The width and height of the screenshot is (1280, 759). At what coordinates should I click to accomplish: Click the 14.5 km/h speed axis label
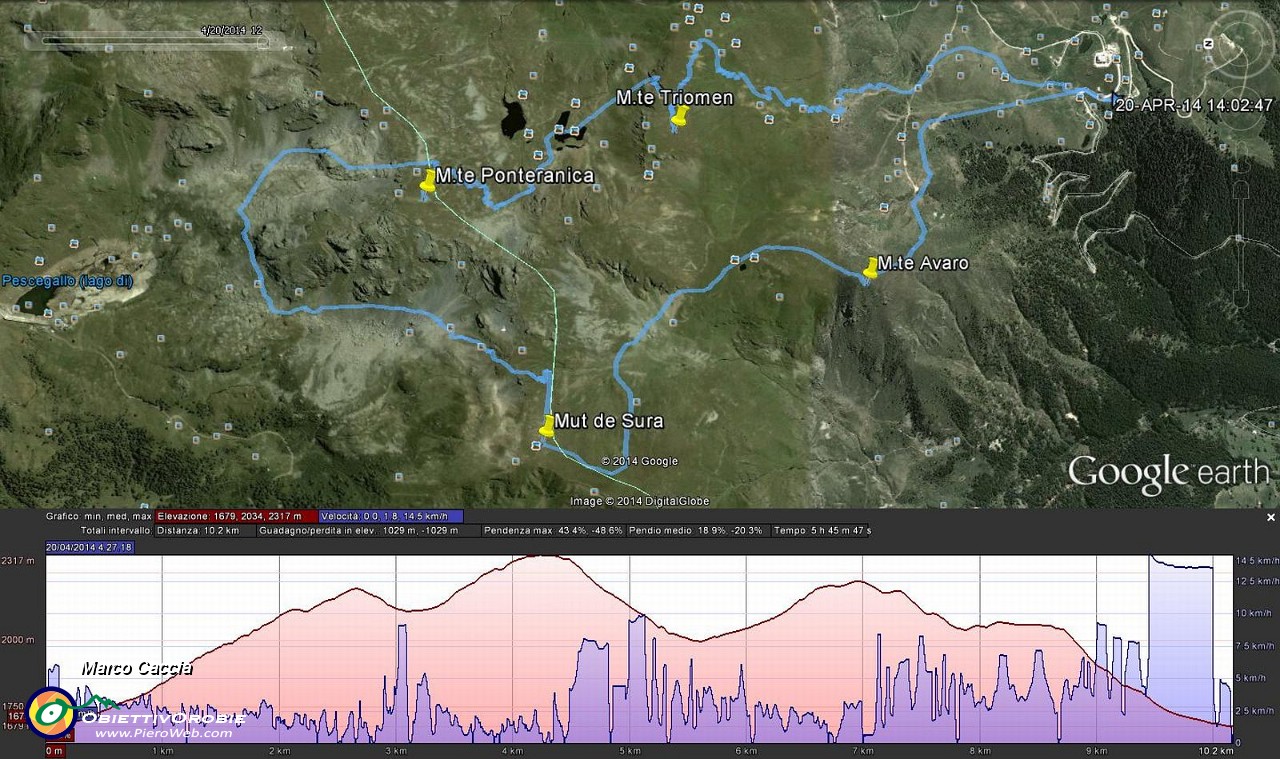click(x=1256, y=560)
